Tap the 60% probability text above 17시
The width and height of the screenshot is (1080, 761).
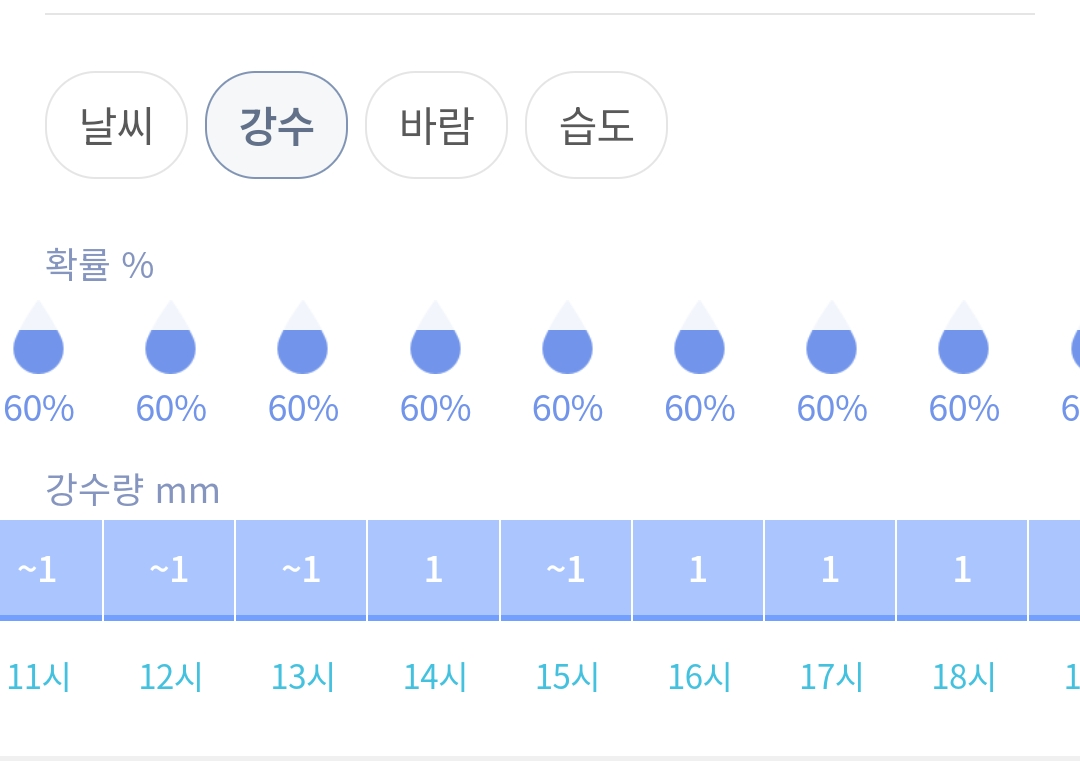point(832,409)
